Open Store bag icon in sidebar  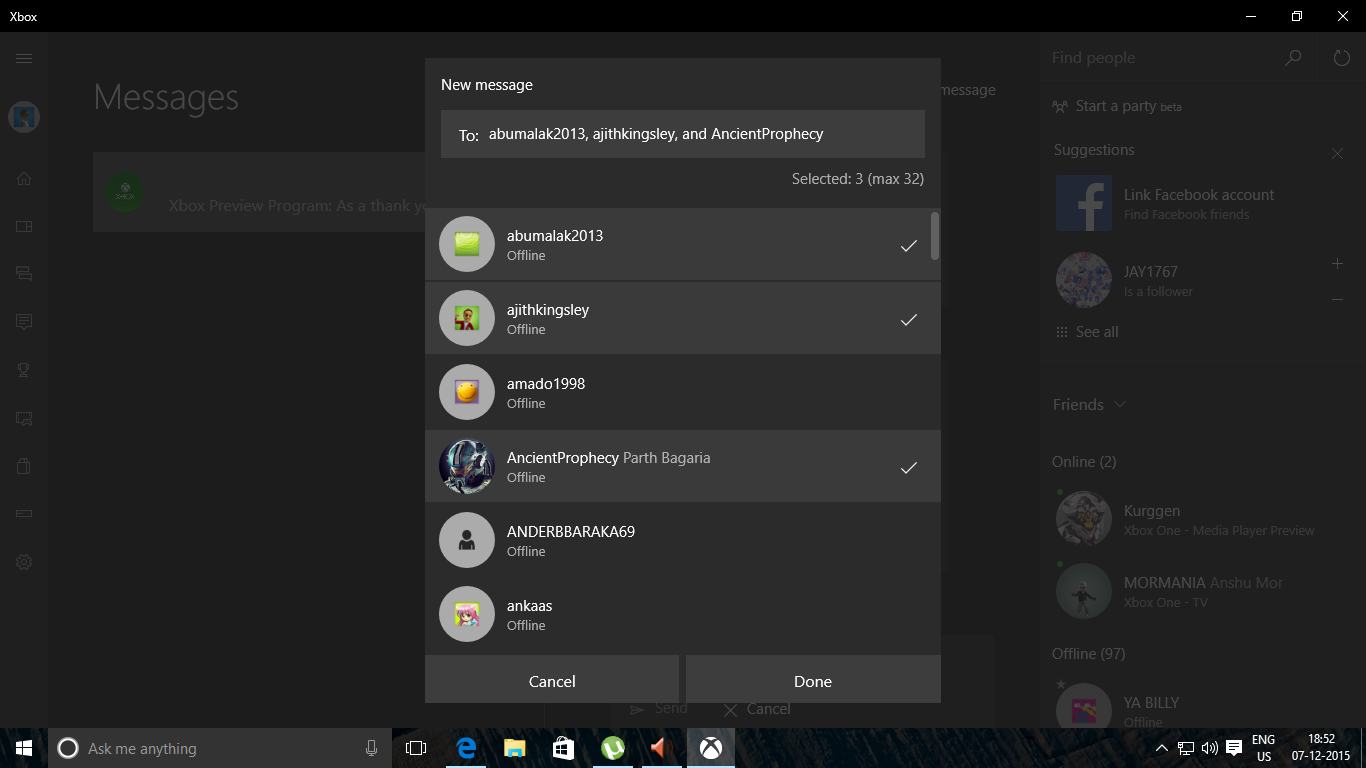24,466
